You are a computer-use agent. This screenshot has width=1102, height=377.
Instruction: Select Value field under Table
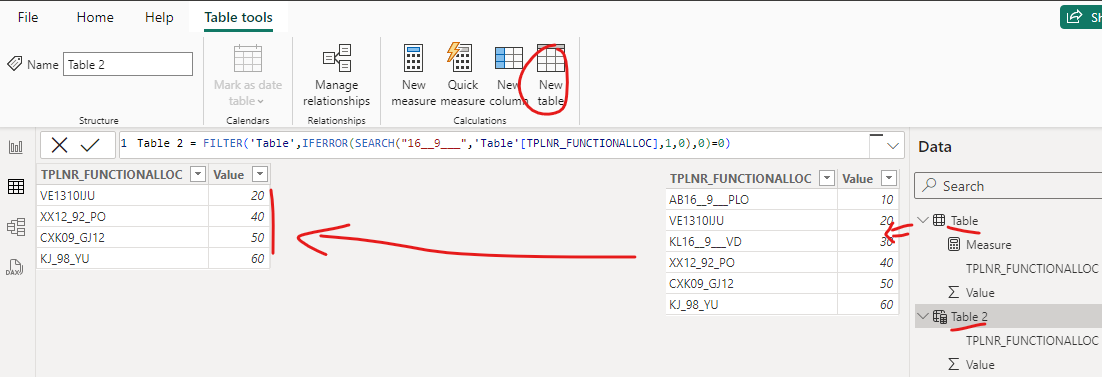(980, 293)
